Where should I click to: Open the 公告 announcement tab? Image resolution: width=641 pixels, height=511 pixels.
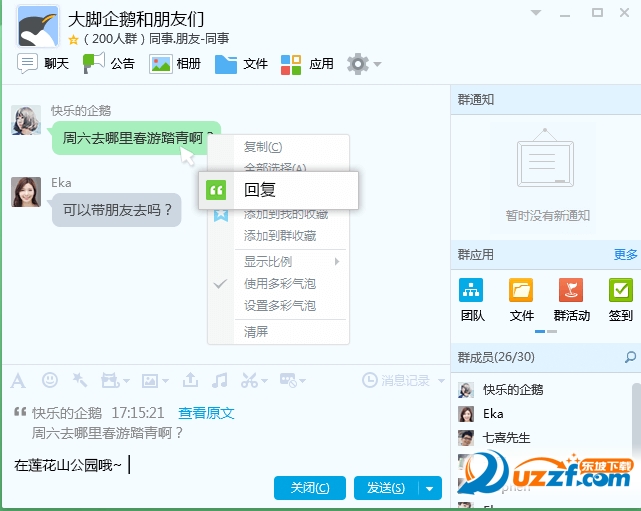point(109,64)
